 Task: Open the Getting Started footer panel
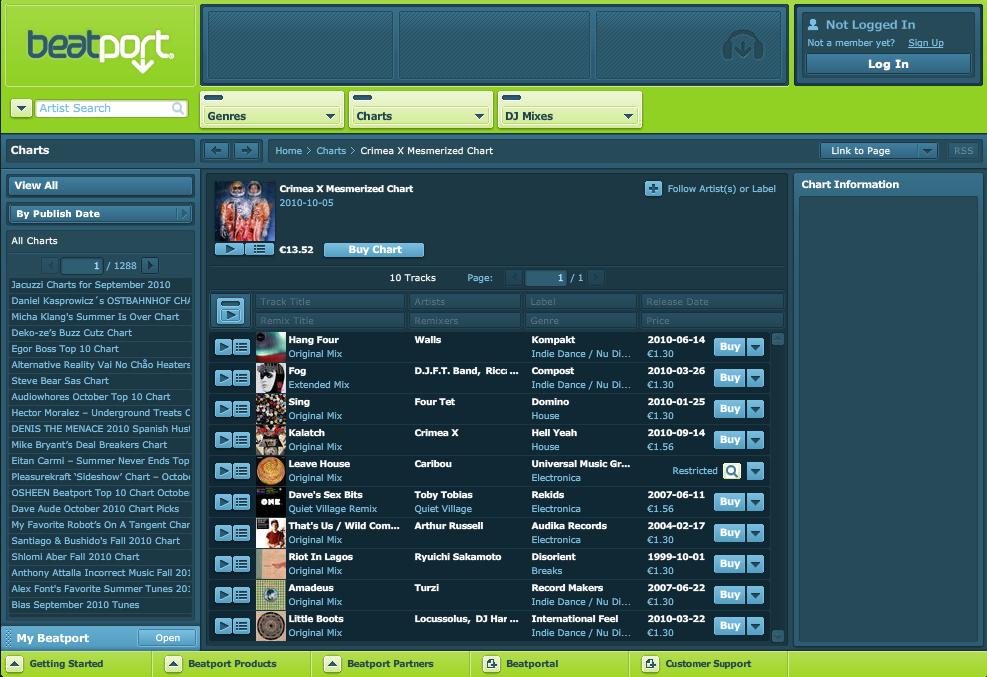pos(14,664)
